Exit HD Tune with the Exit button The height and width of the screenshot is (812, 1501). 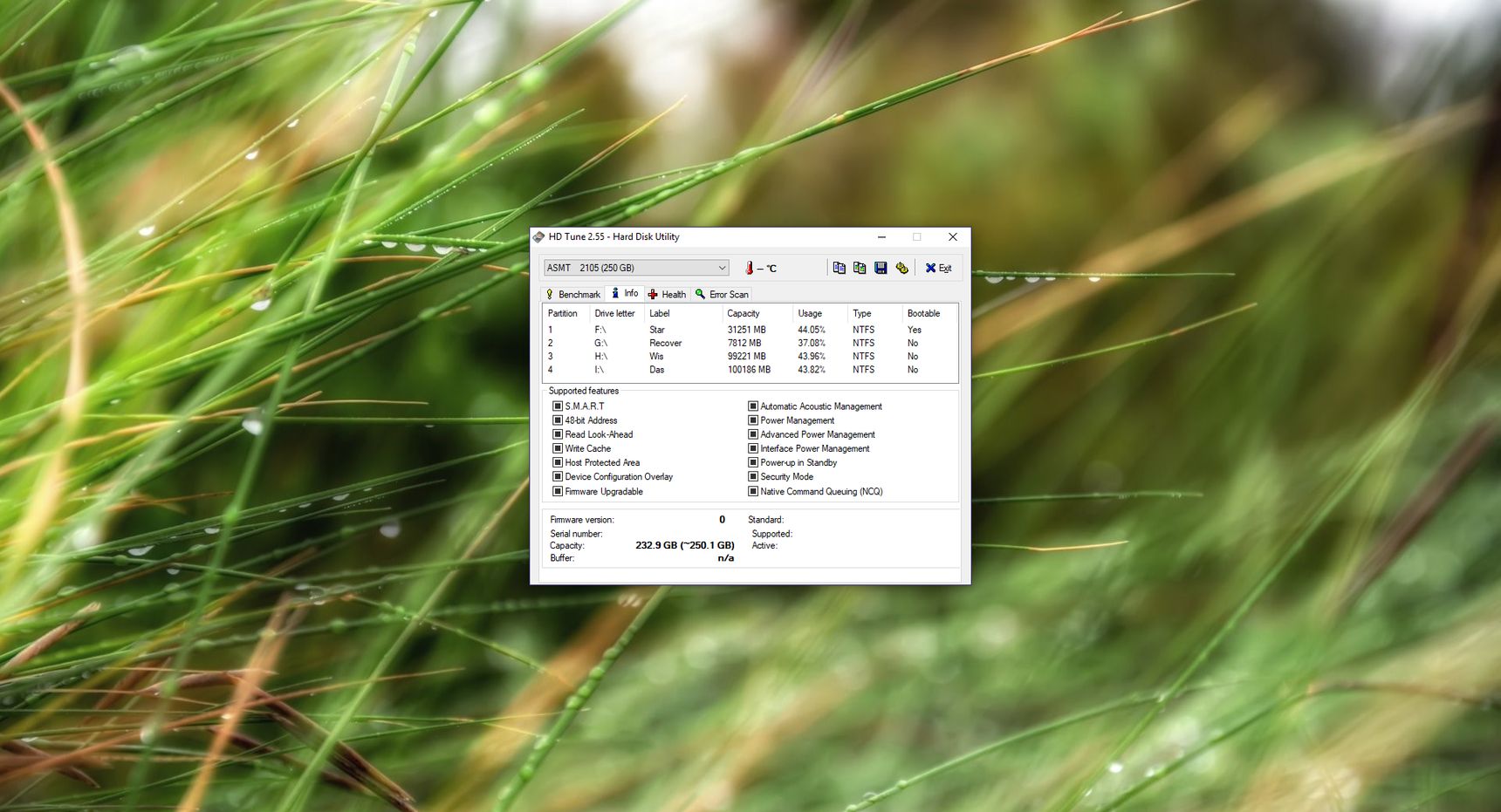click(x=939, y=268)
